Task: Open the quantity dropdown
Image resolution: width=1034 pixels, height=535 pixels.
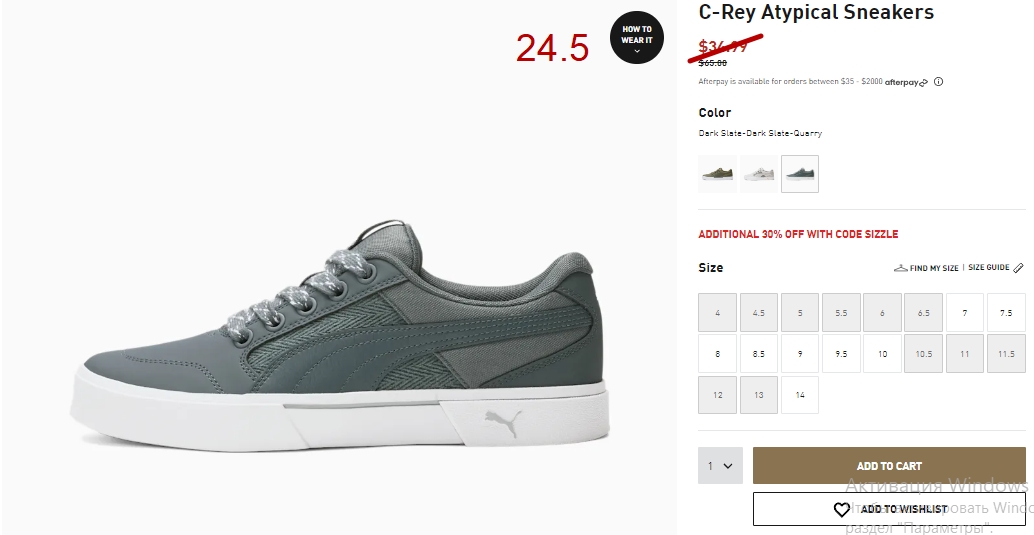Action: point(720,466)
